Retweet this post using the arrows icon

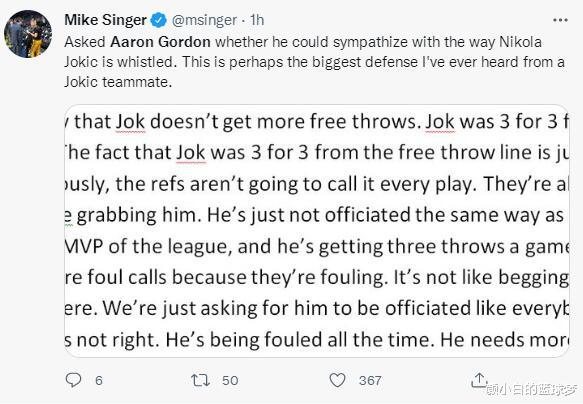[x=200, y=380]
